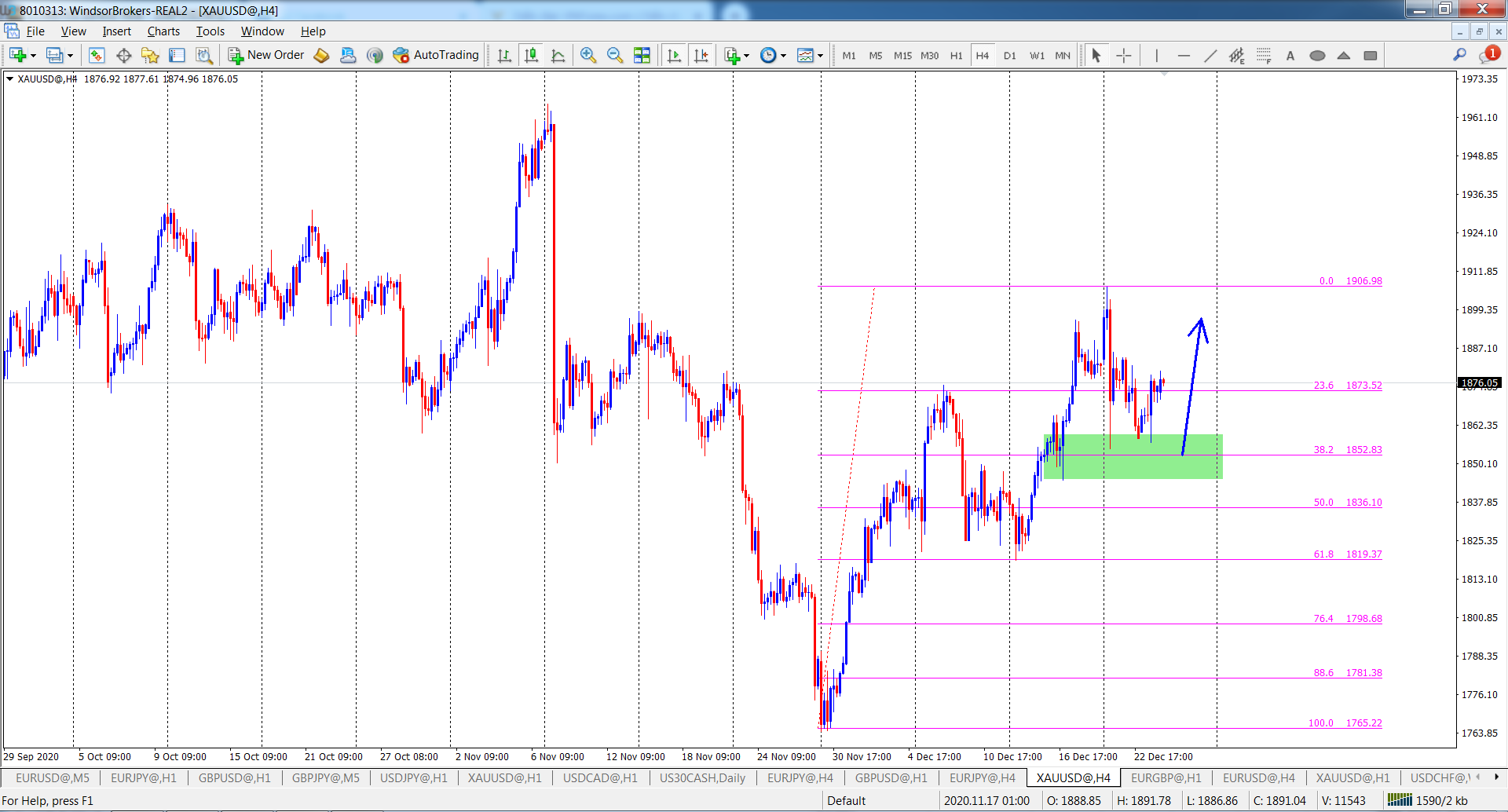1508x812 pixels.
Task: Toggle the Terminal panel icon
Action: click(177, 55)
